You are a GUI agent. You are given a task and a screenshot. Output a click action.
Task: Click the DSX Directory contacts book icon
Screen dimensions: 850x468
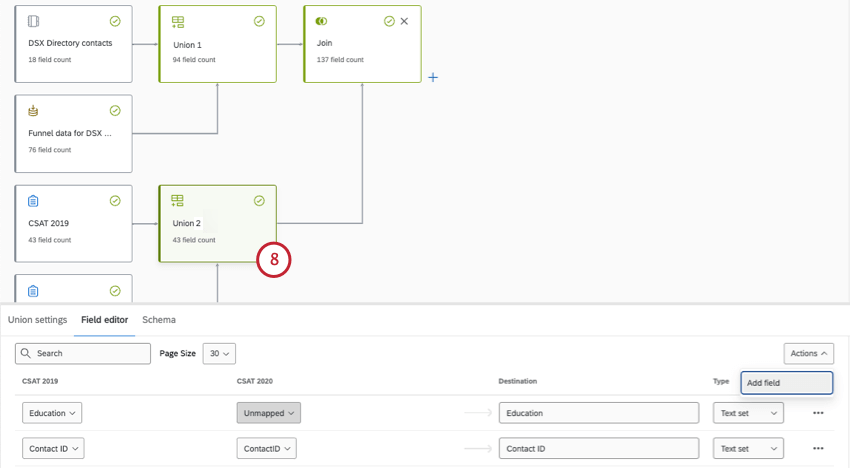pyautogui.click(x=33, y=21)
